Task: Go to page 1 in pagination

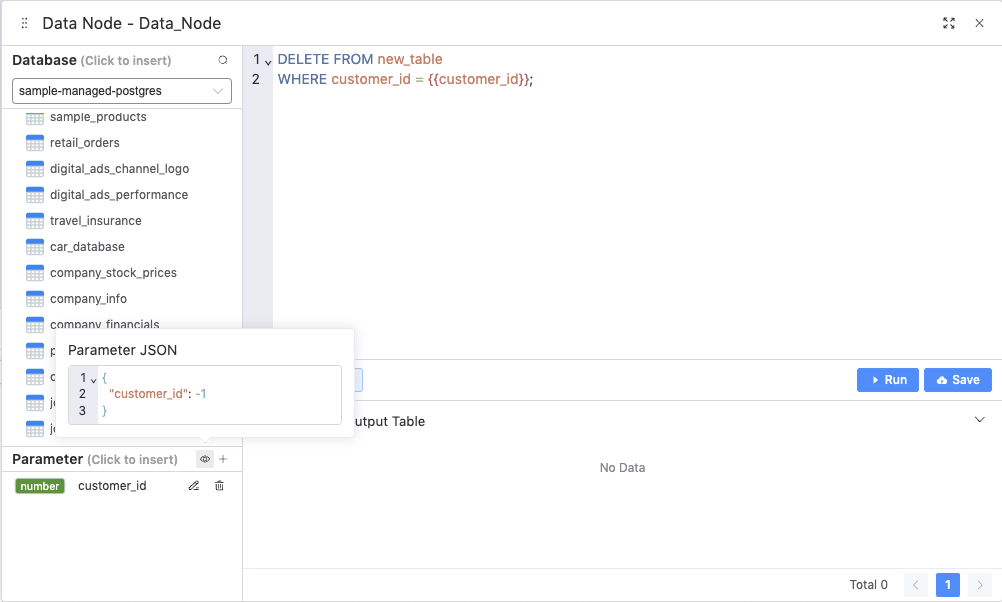Action: tap(948, 585)
